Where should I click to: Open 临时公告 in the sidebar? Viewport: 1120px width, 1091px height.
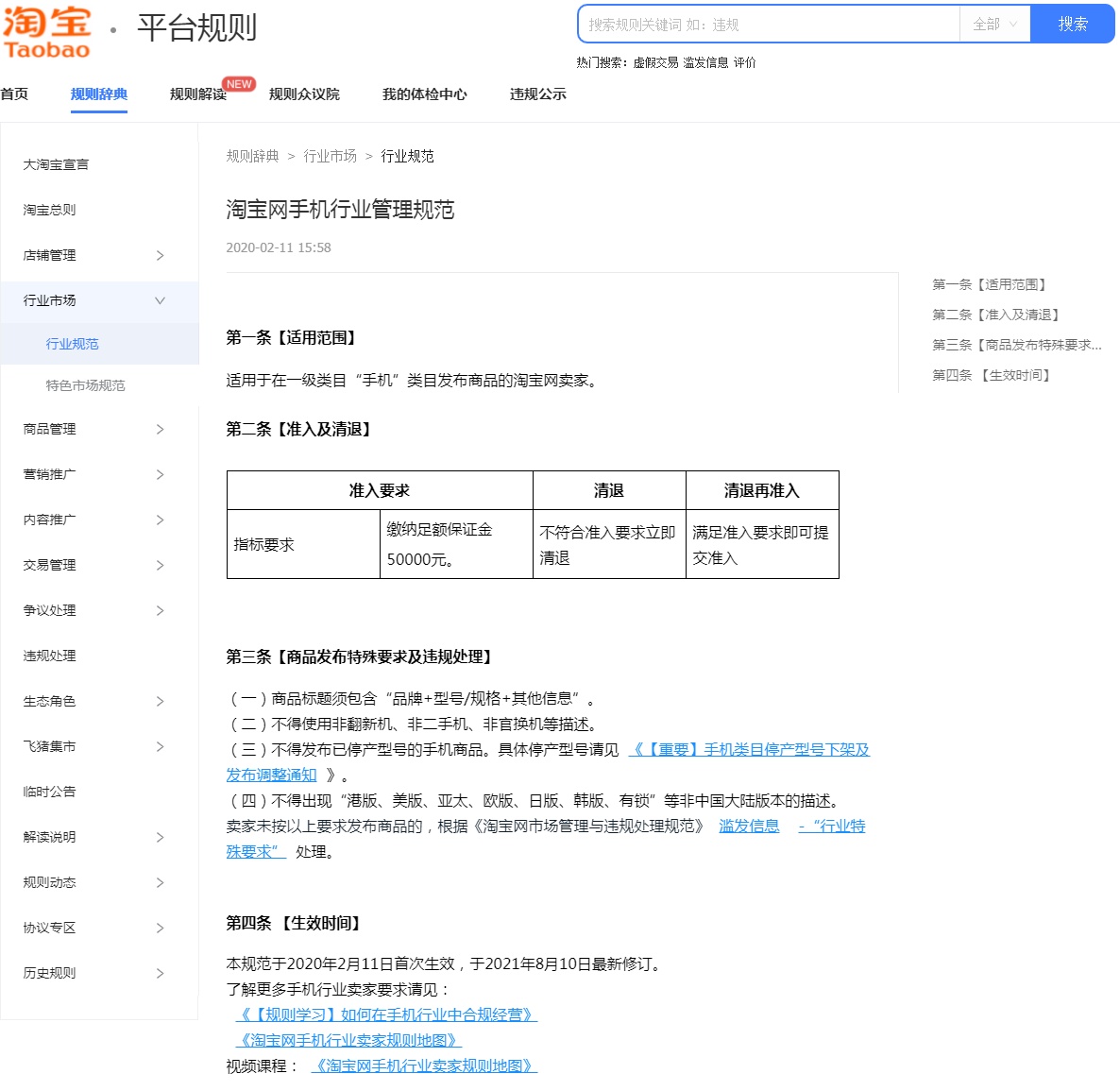49,792
